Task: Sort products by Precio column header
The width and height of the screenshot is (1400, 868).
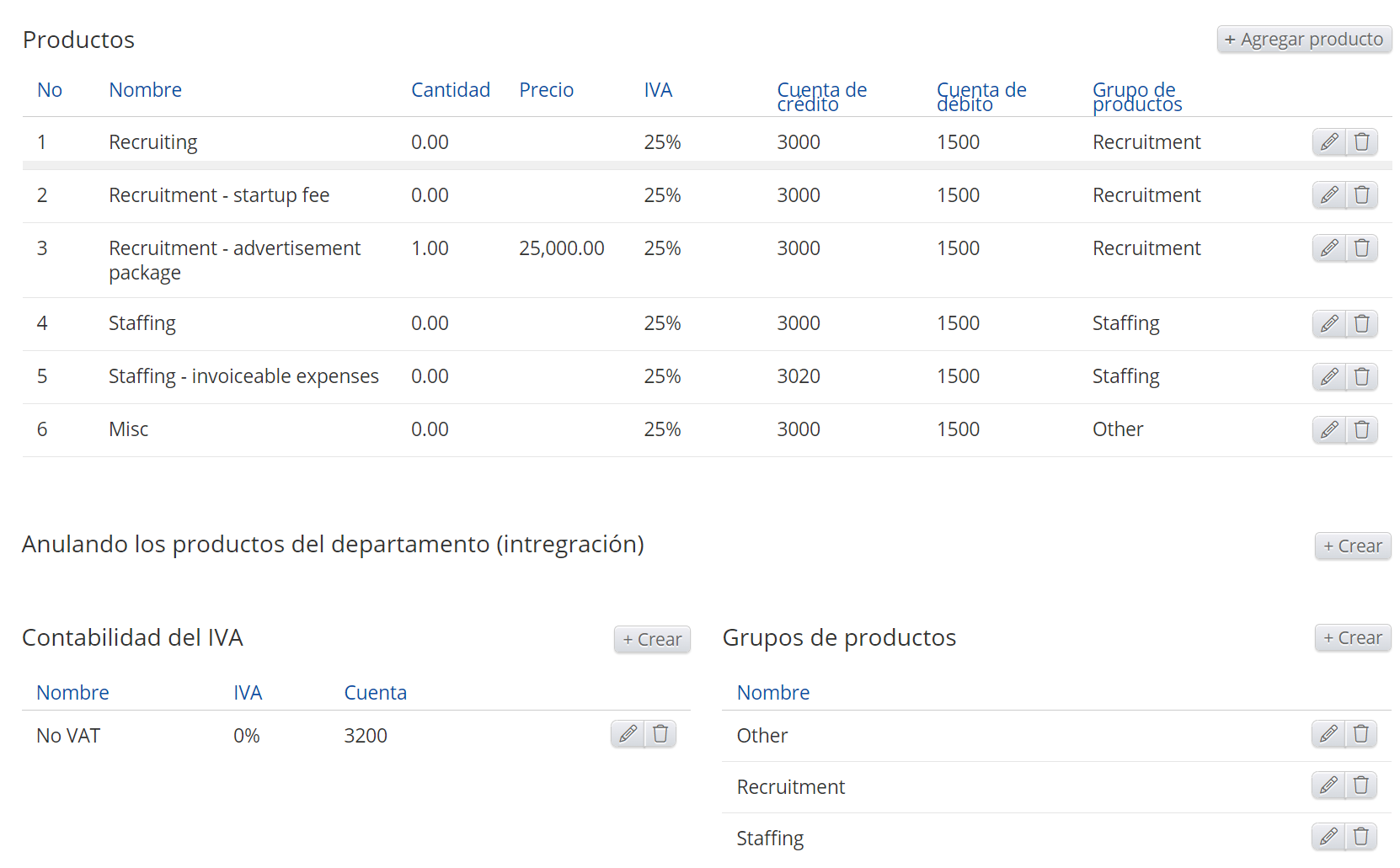Action: [x=546, y=90]
